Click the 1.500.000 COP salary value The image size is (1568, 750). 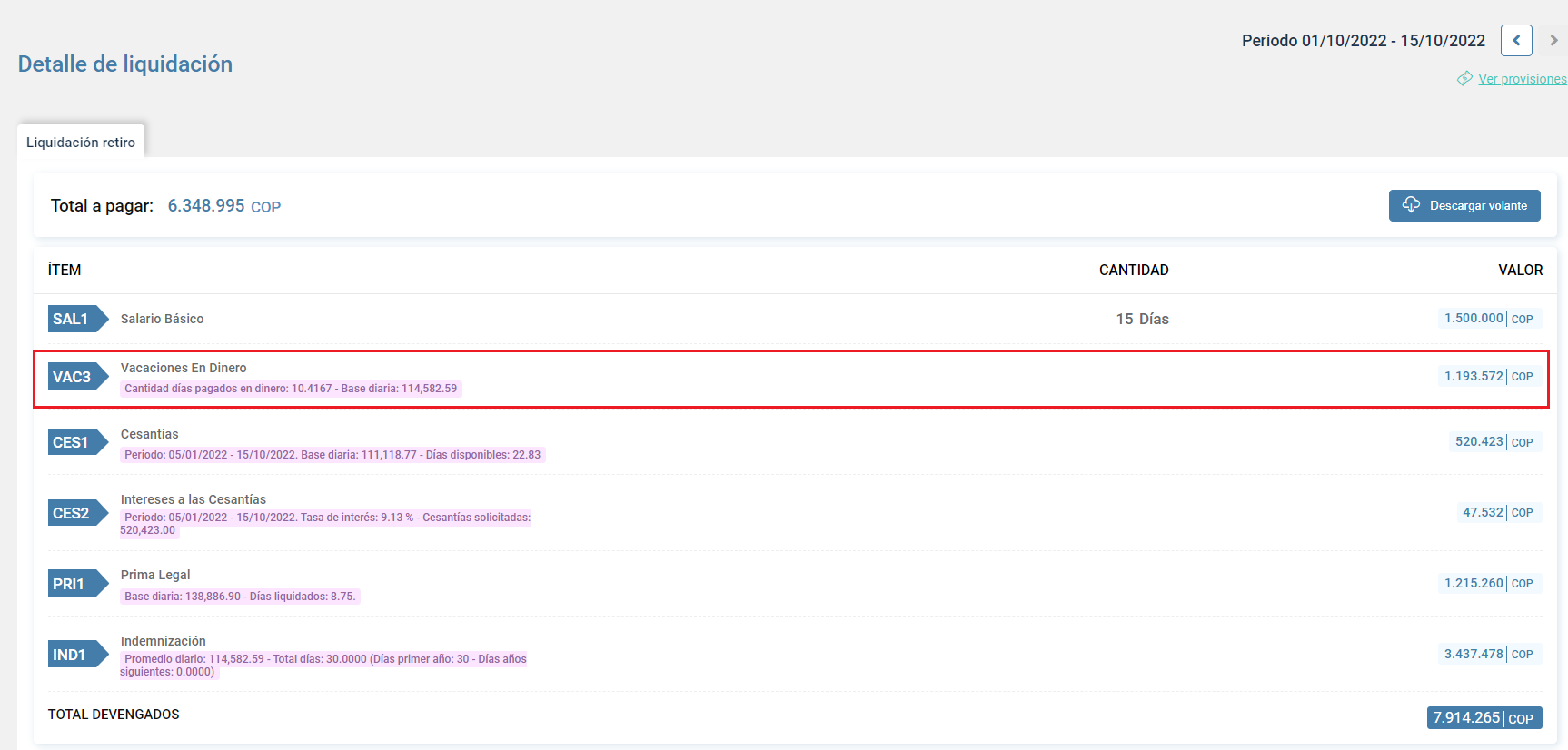click(x=1490, y=319)
